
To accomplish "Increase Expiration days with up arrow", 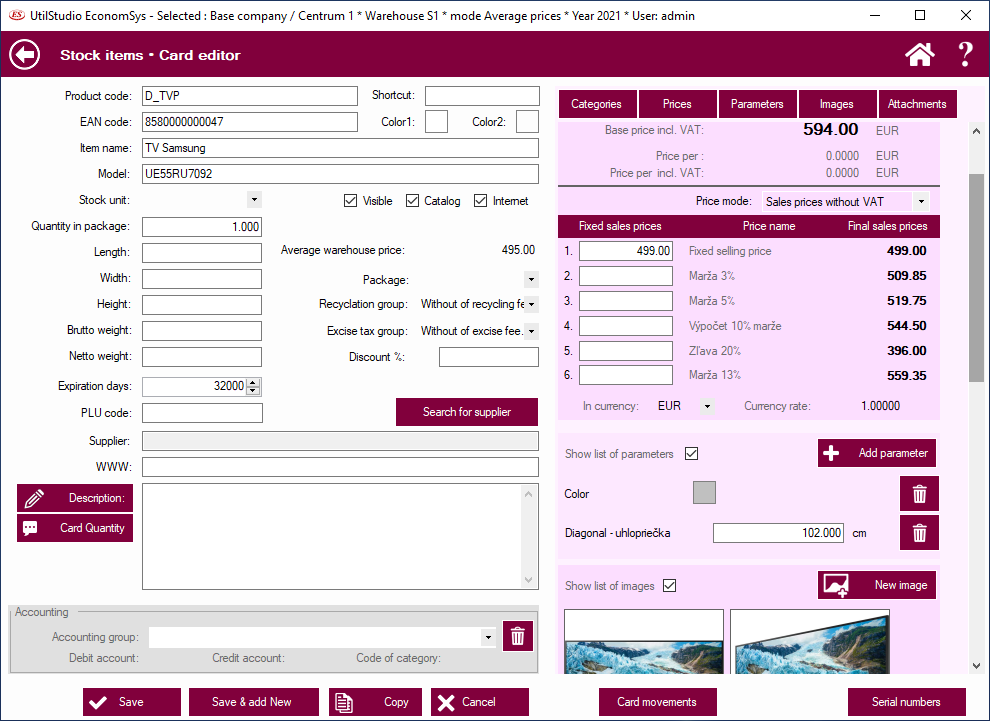I will click(253, 382).
